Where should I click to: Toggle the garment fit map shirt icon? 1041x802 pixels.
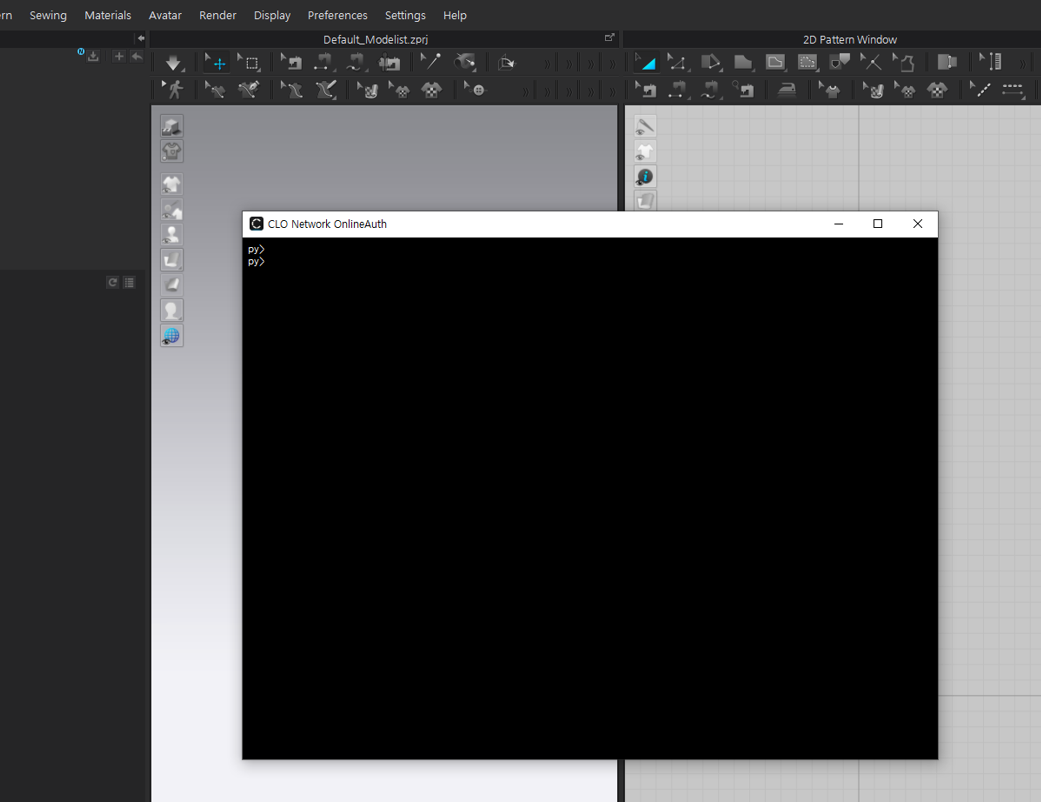click(171, 151)
